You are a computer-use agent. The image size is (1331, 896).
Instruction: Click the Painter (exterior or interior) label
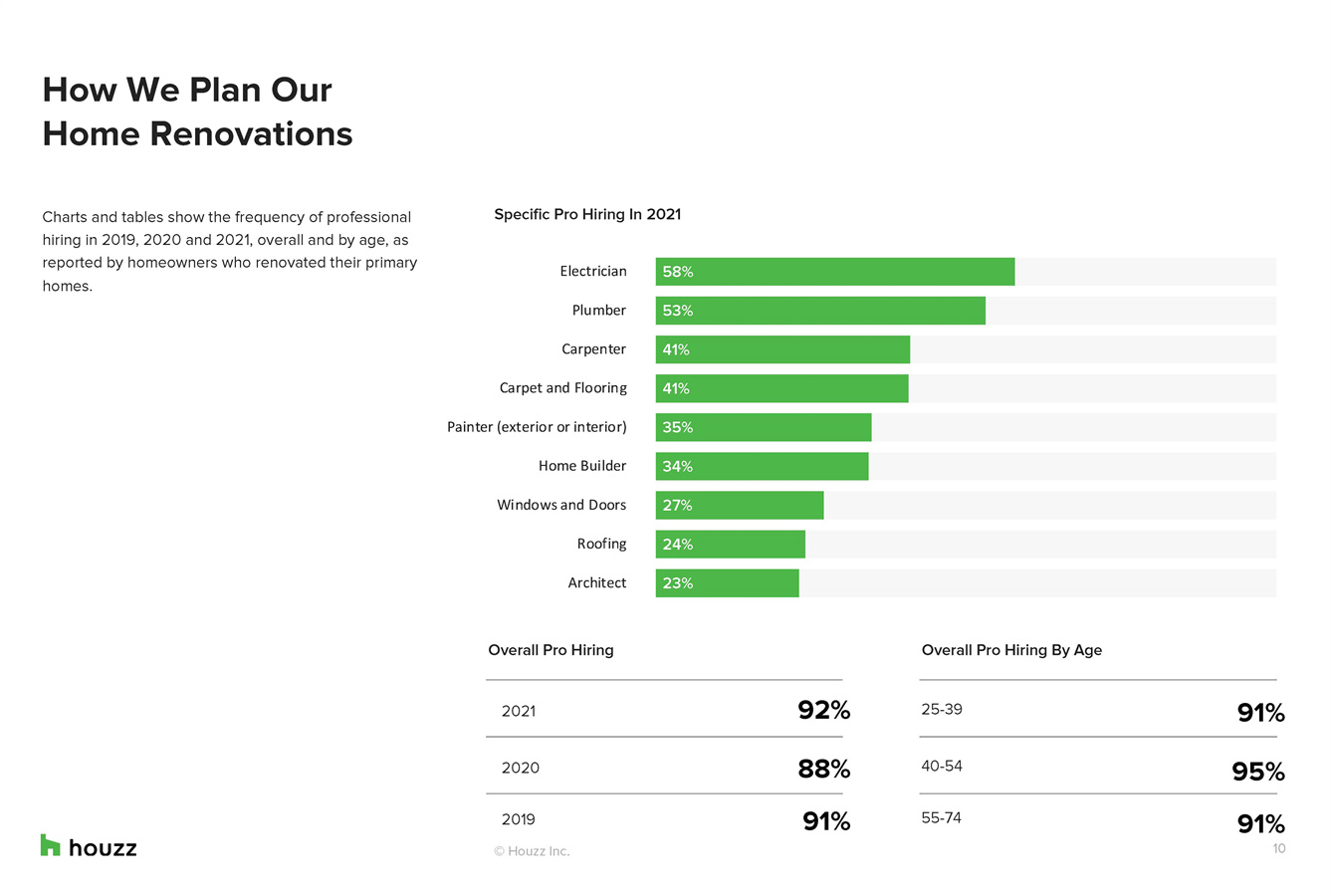(x=537, y=427)
